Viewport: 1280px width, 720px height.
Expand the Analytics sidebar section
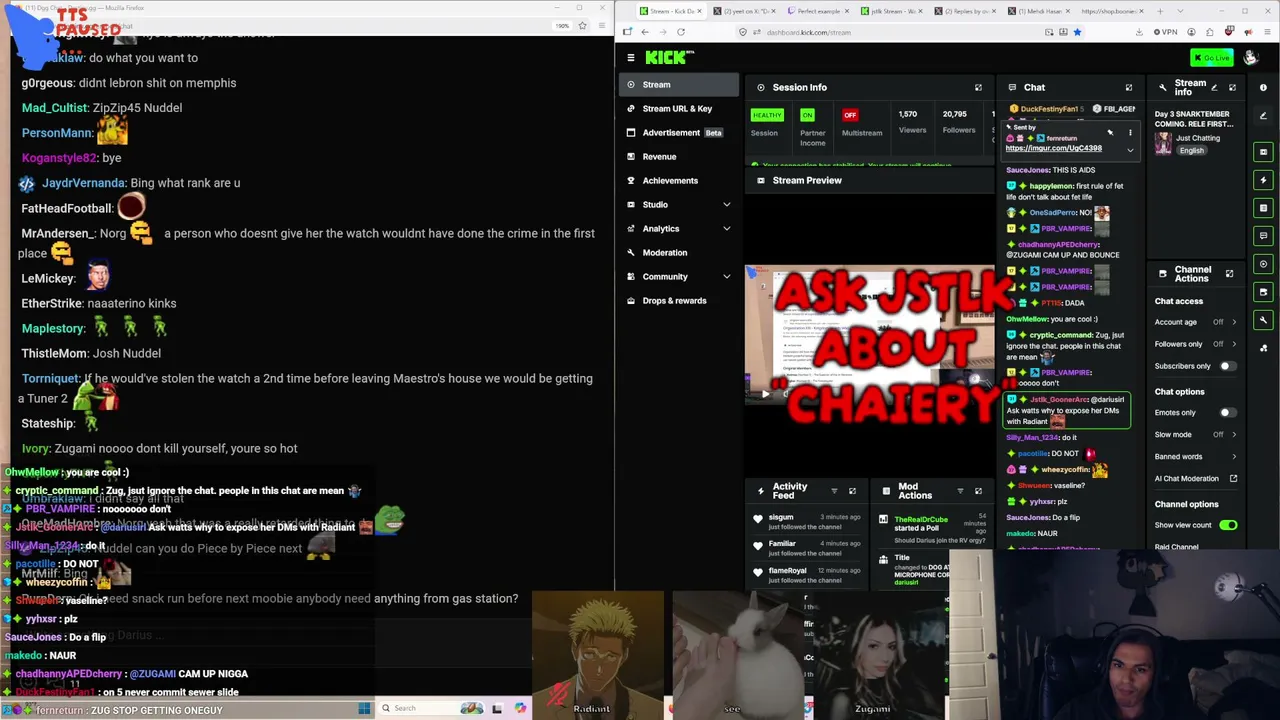(x=727, y=229)
